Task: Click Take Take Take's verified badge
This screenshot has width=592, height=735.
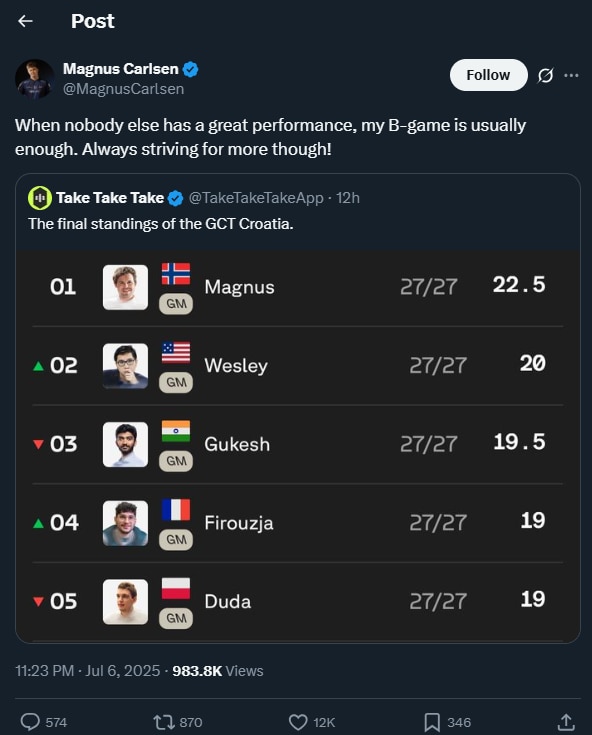Action: (175, 198)
